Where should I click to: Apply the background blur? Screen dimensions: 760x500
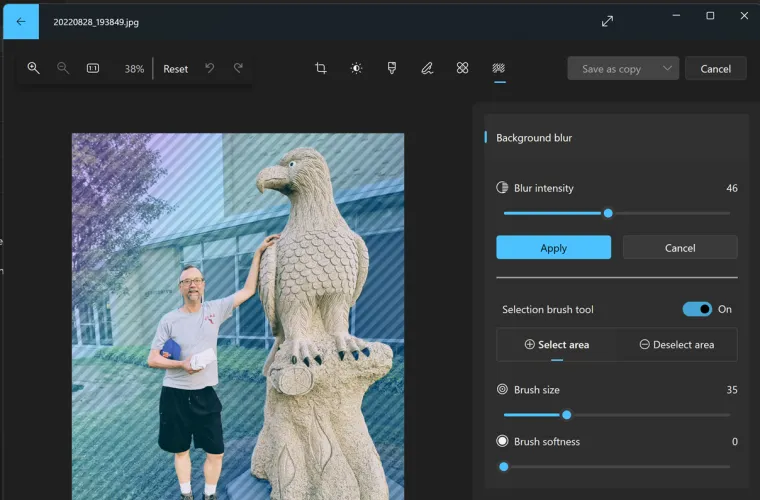553,248
